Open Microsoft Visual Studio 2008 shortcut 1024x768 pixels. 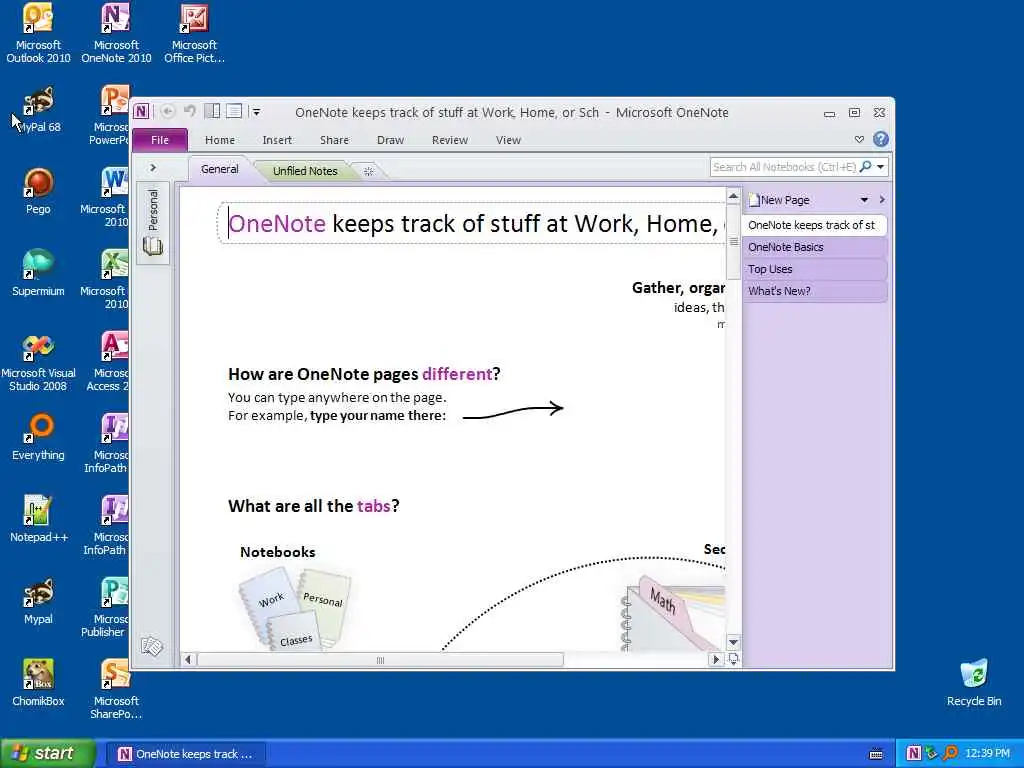pos(38,362)
